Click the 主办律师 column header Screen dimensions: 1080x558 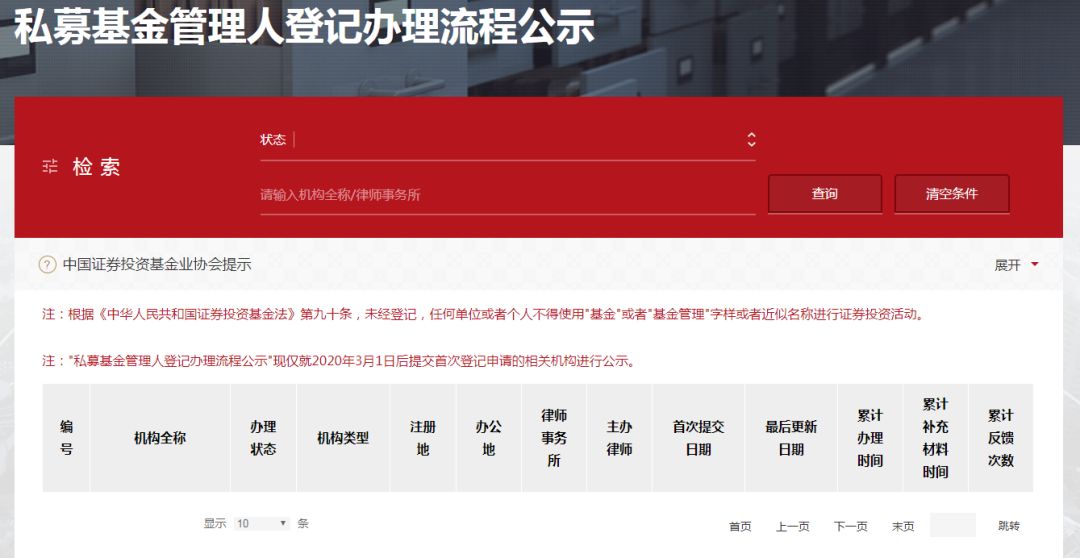(619, 438)
